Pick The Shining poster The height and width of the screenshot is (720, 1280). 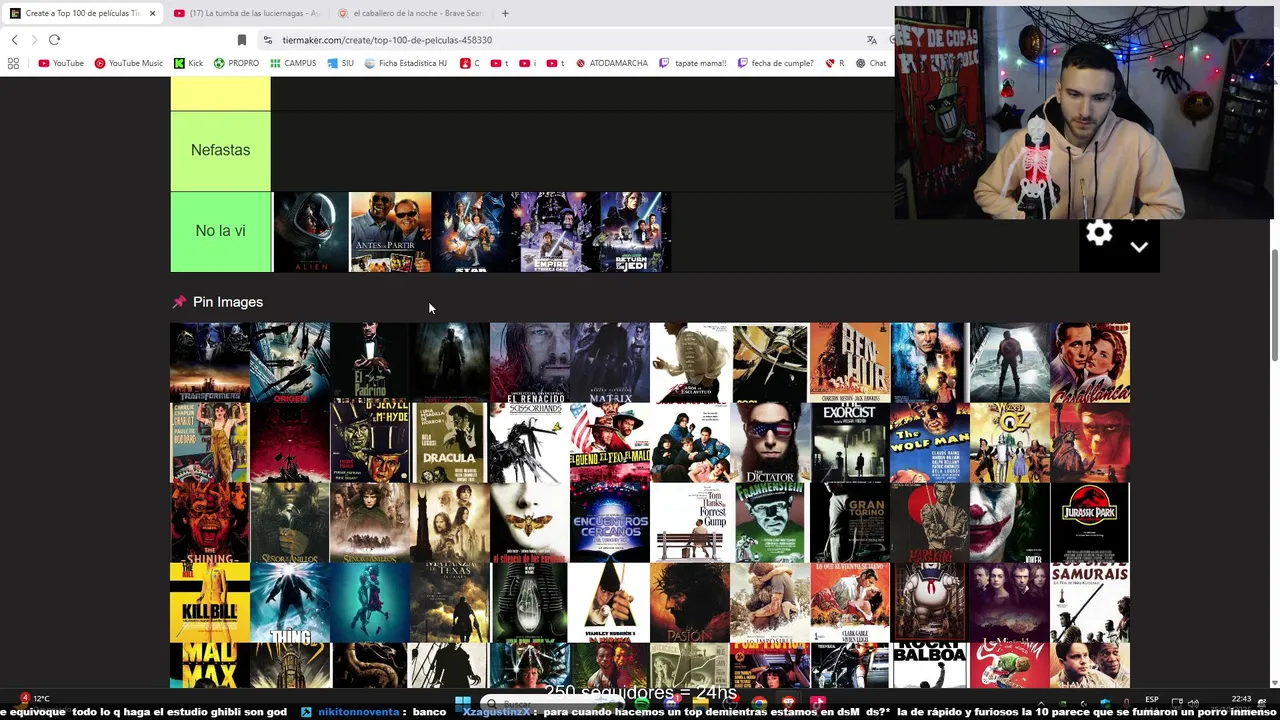tap(210, 522)
